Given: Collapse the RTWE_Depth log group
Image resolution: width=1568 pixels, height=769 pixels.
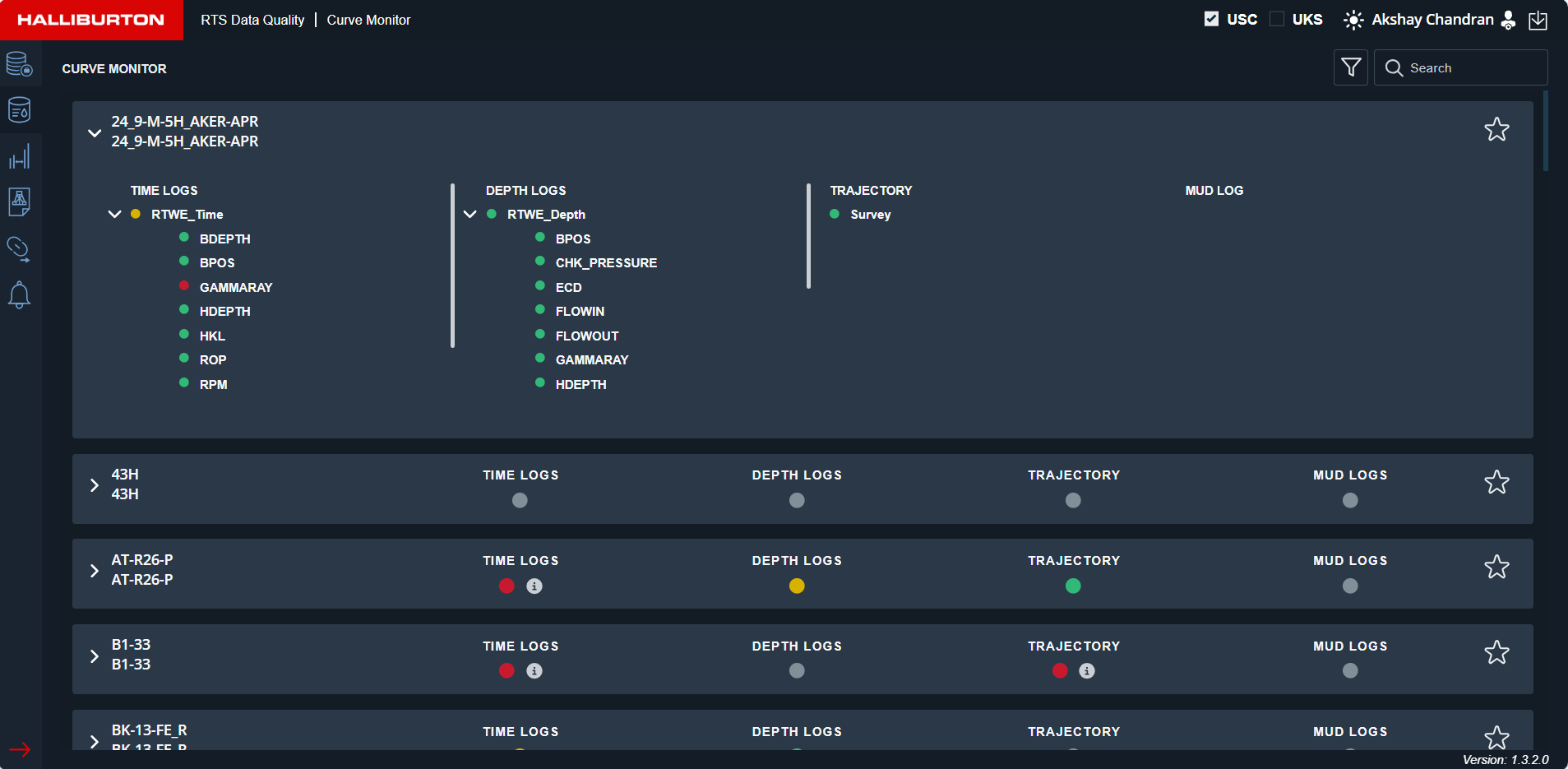Looking at the screenshot, I should pyautogui.click(x=470, y=215).
